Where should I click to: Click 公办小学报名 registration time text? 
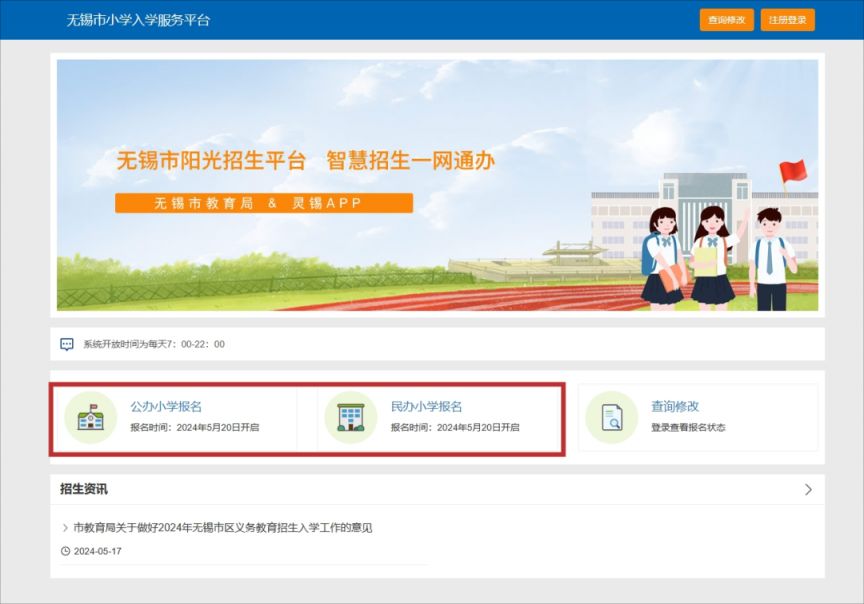pyautogui.click(x=195, y=428)
